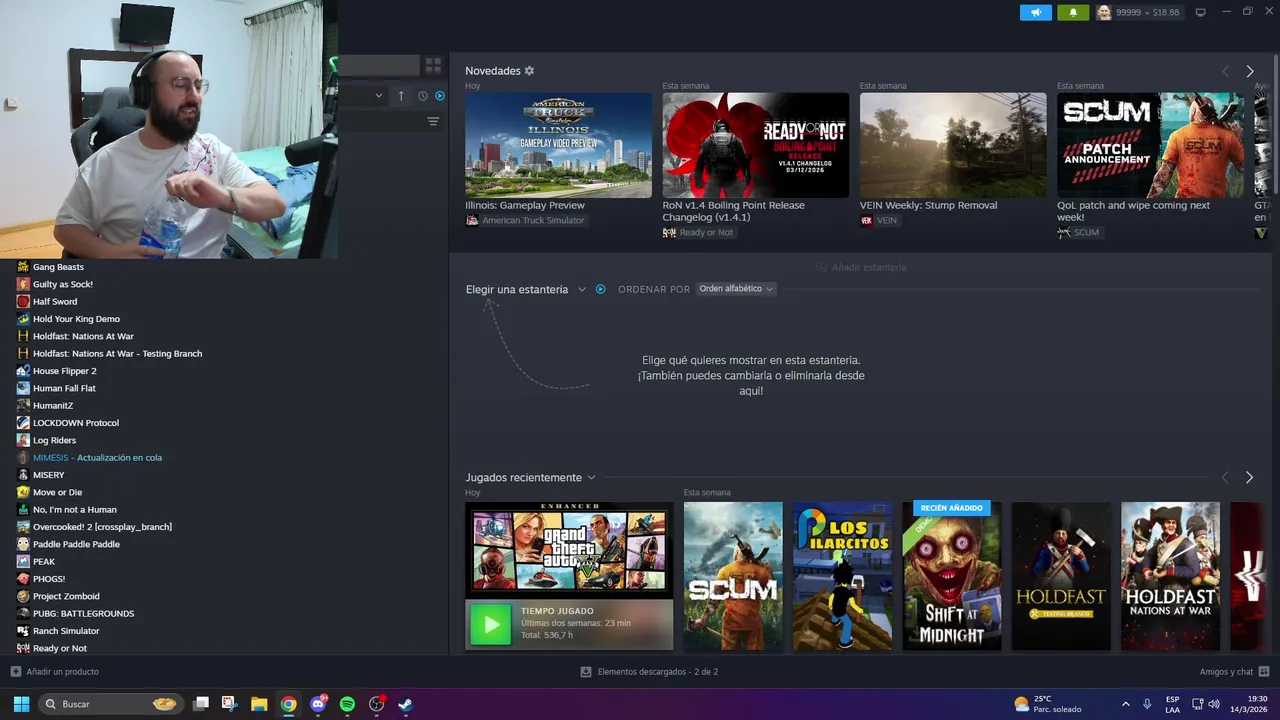Open SCUM cover in recently played

[x=733, y=576]
